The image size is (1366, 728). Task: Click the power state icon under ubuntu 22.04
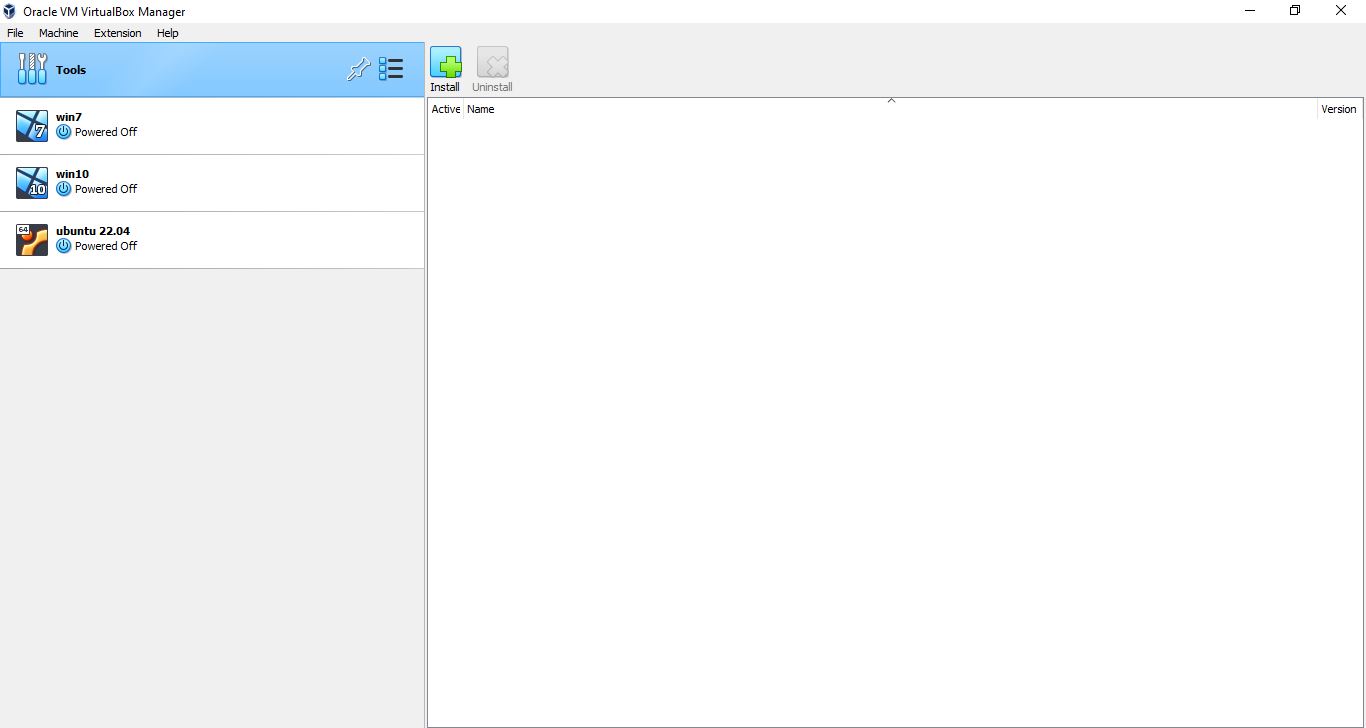coord(64,246)
